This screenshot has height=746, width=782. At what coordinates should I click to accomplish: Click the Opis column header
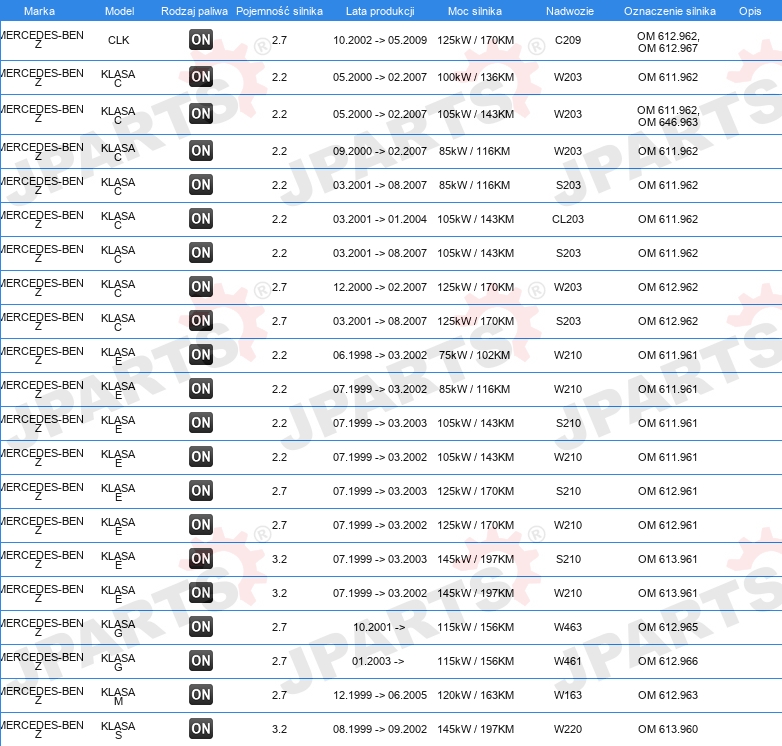click(x=750, y=11)
